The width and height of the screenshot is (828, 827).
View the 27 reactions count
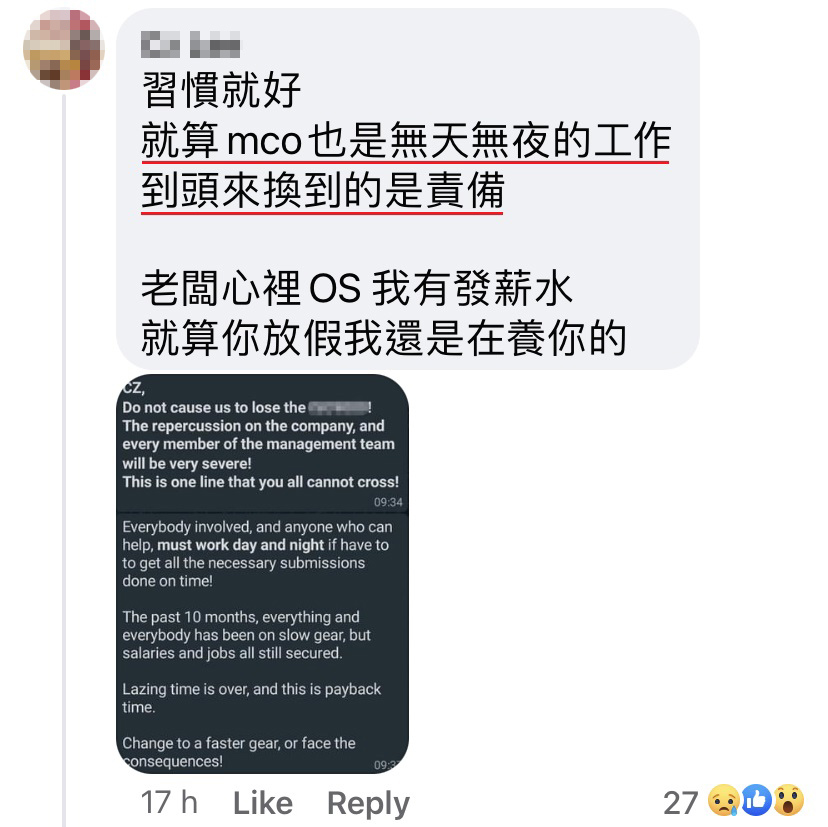680,803
